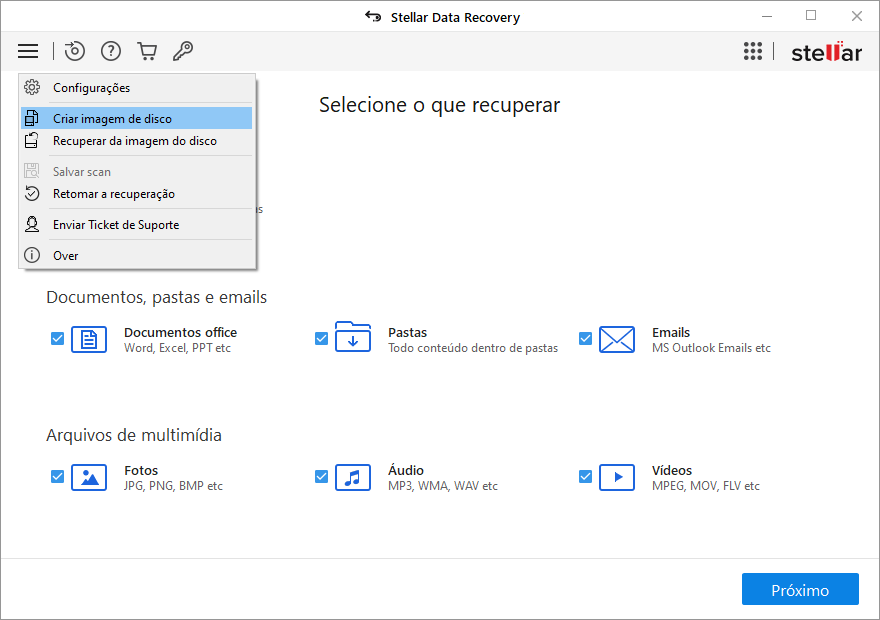Select Recuperar da imagem do disco
The width and height of the screenshot is (880, 620).
[134, 141]
